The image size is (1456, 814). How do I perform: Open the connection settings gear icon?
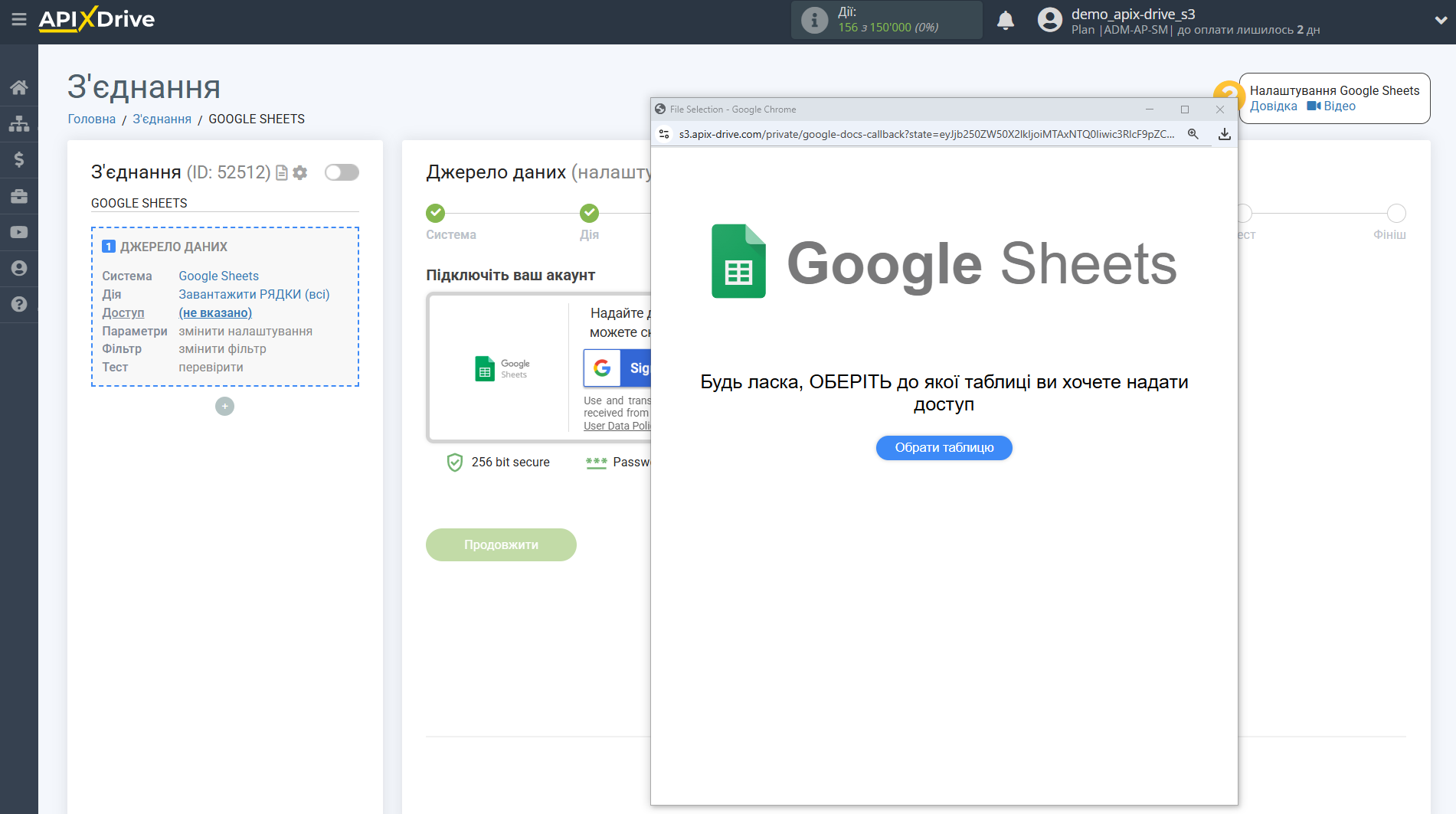(299, 172)
